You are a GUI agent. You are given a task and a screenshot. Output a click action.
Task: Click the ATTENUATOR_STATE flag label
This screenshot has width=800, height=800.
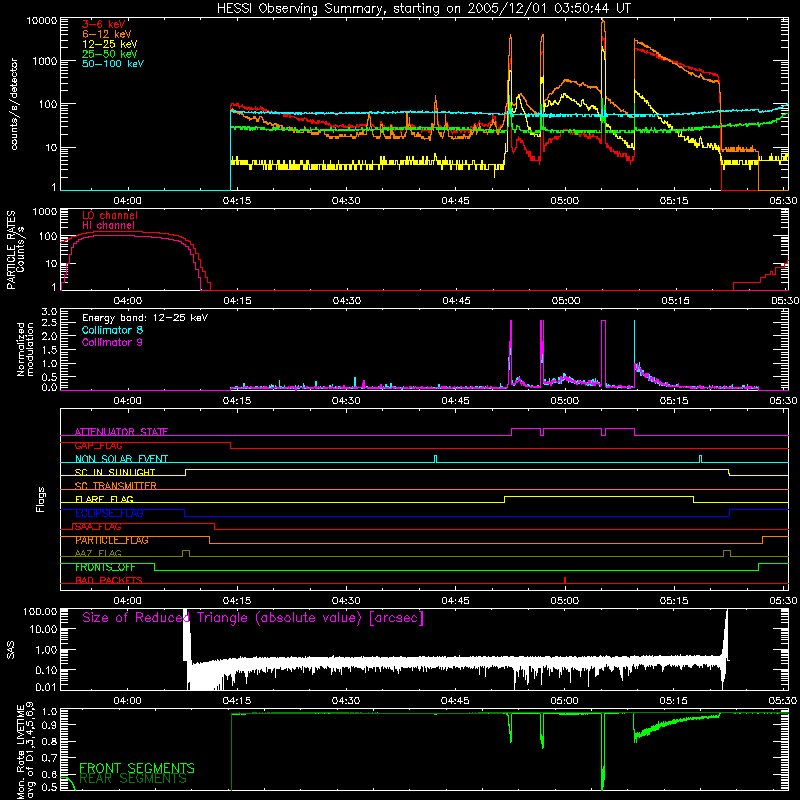pyautogui.click(x=121, y=432)
